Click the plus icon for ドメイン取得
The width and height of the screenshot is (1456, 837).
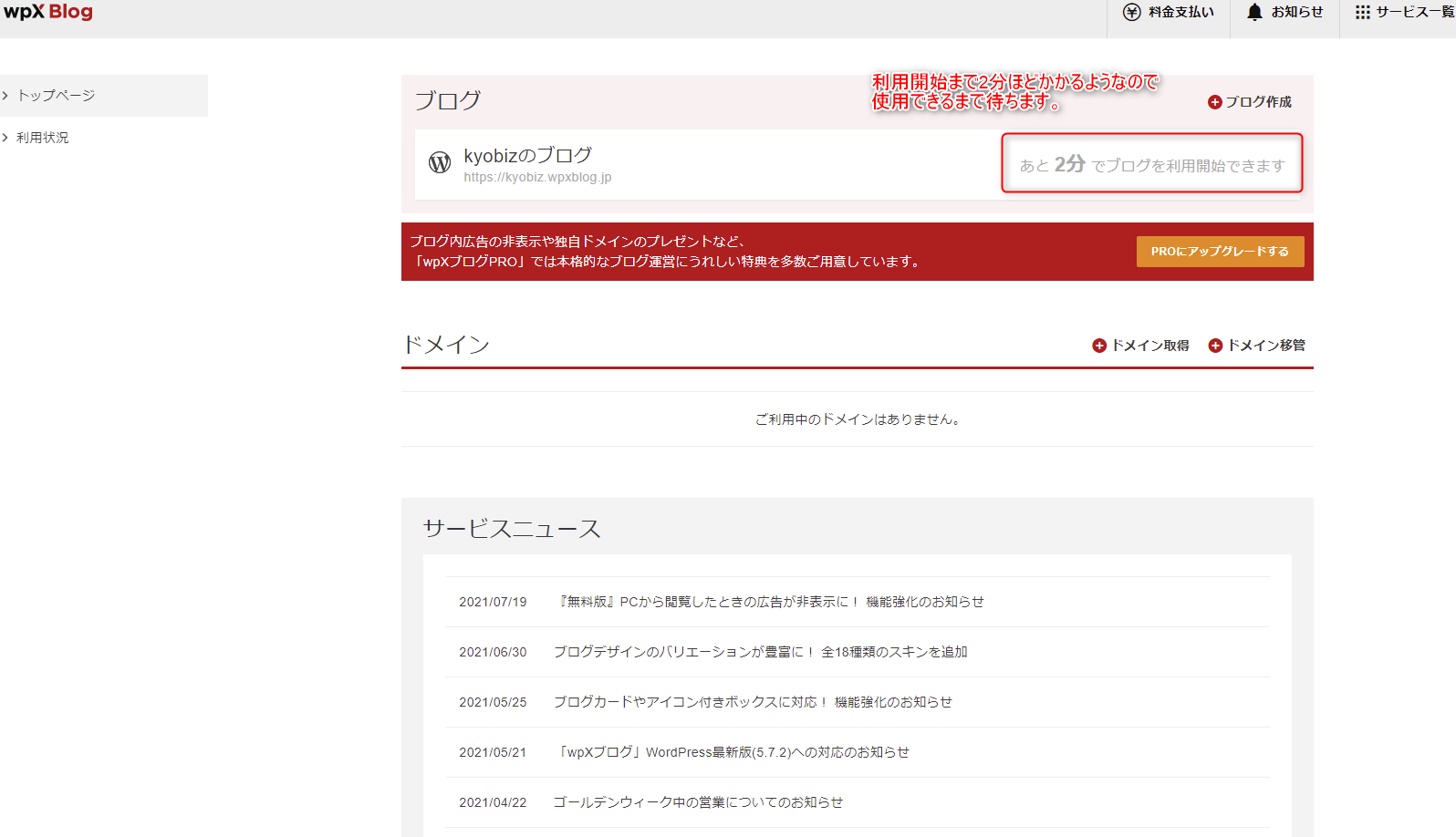(x=1099, y=346)
